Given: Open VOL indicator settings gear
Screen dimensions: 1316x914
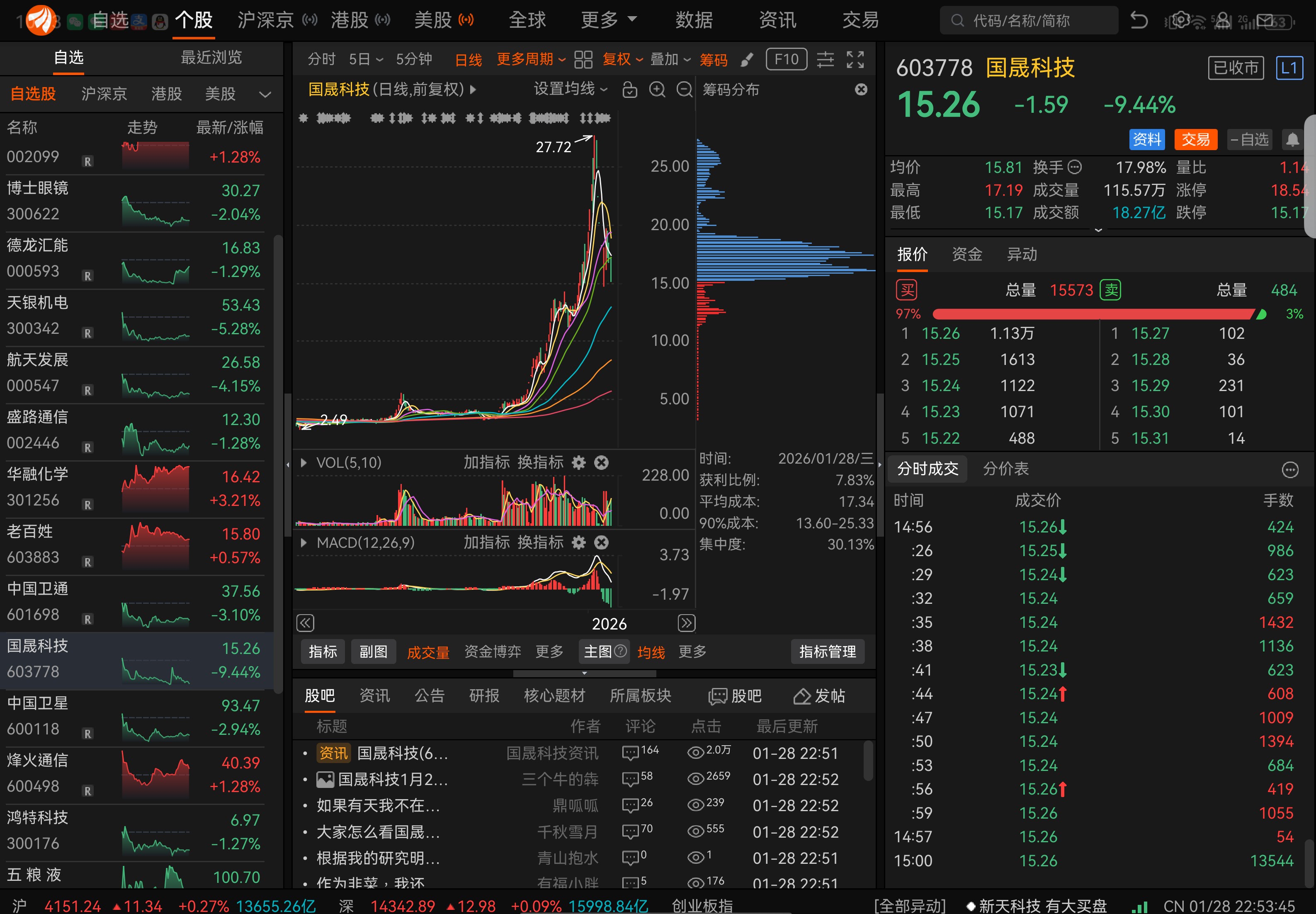Looking at the screenshot, I should (579, 463).
